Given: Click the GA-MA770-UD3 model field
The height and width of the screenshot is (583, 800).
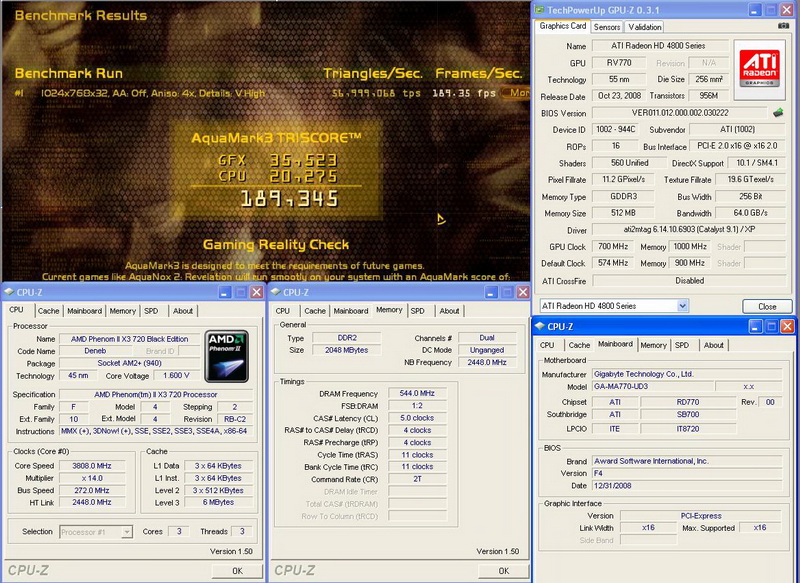Looking at the screenshot, I should (652, 386).
